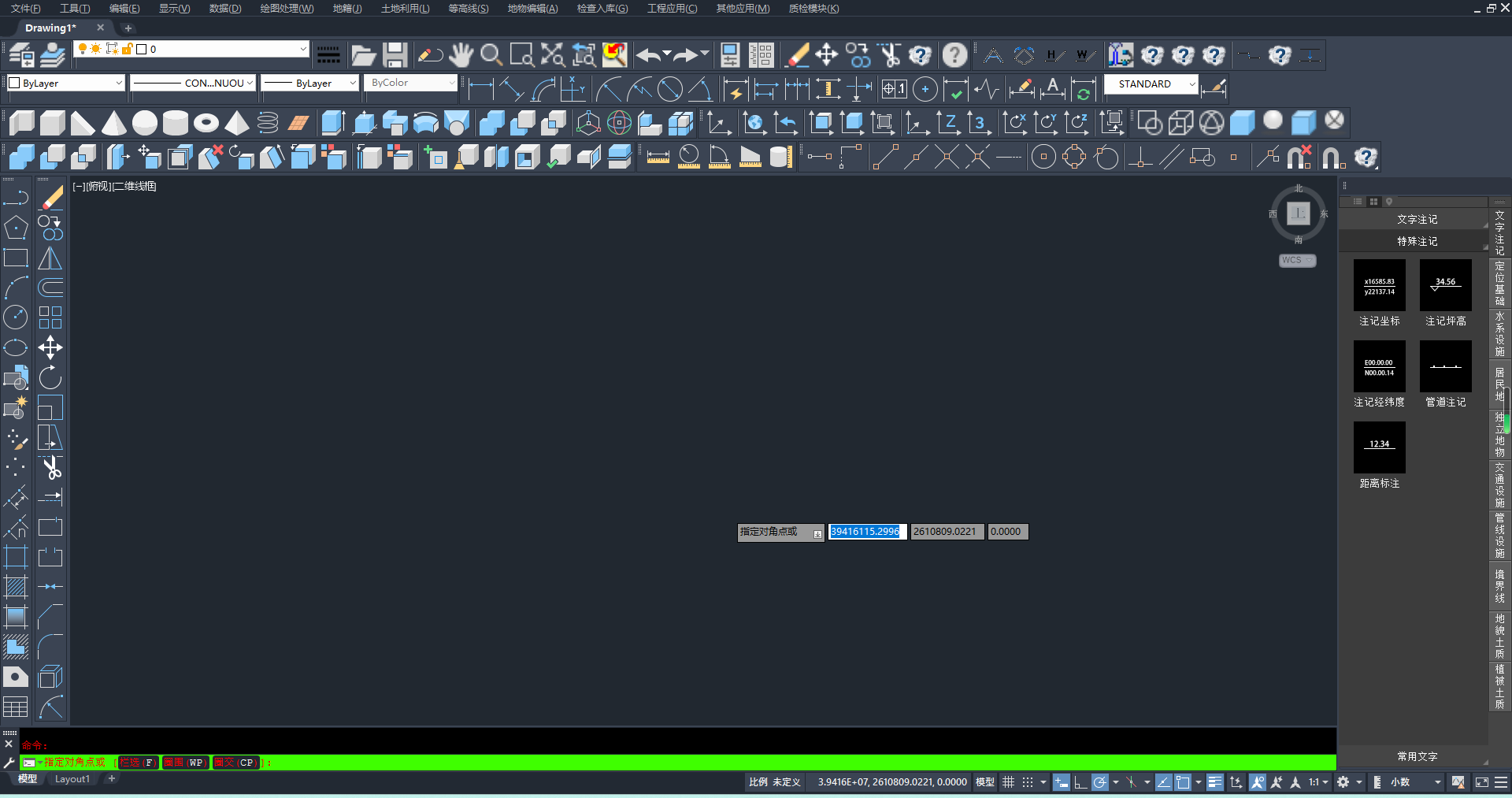Click the undo arrow icon
1512x798 pixels.
pos(648,55)
